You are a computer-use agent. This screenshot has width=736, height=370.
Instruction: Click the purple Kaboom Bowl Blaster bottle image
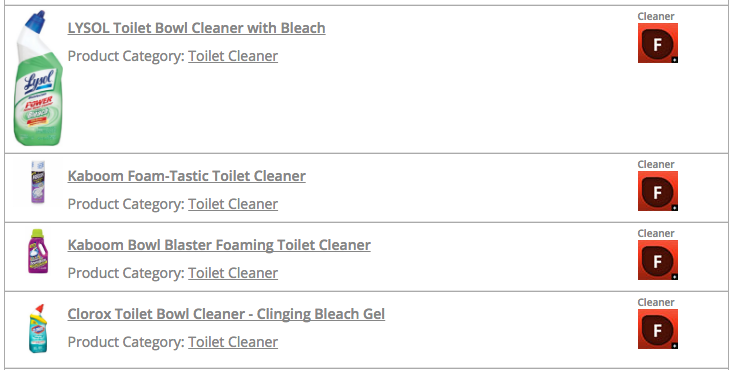pos(38,251)
